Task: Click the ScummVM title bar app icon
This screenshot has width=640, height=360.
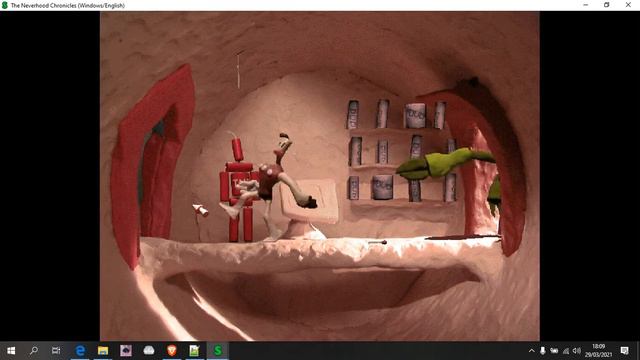Action: coord(5,5)
